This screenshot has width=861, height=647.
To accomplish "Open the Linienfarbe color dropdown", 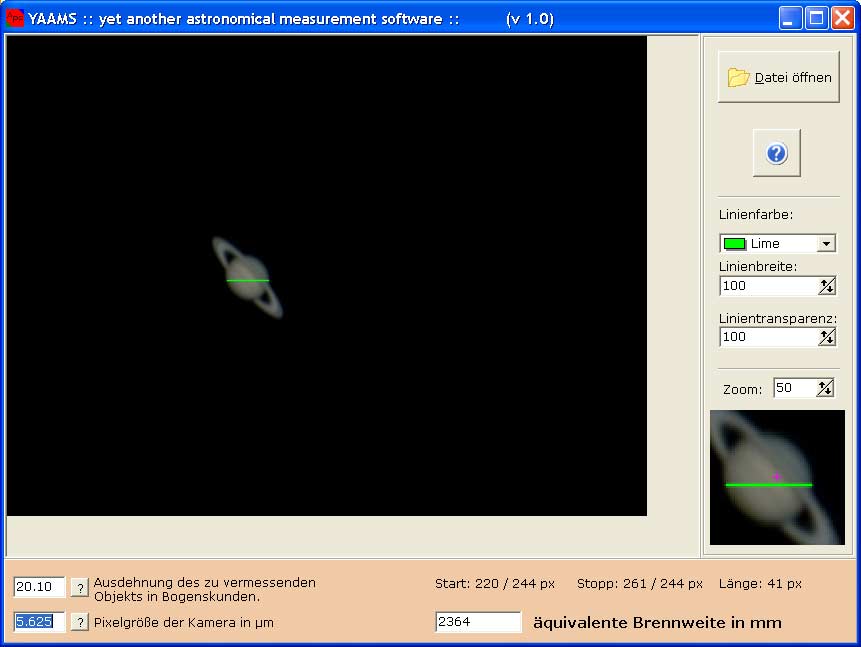I will click(829, 243).
